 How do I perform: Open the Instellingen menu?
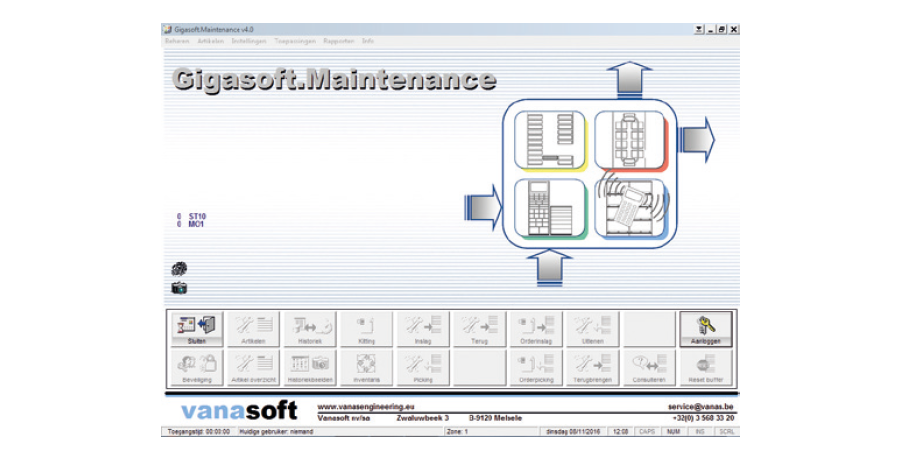click(x=249, y=41)
